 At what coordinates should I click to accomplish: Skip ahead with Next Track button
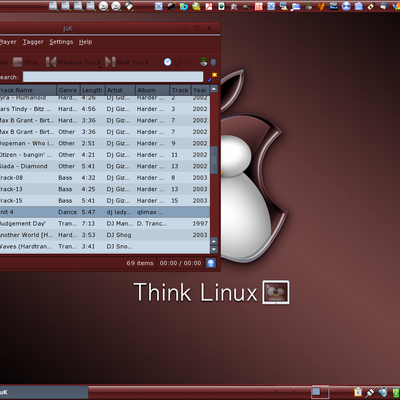(x=127, y=62)
